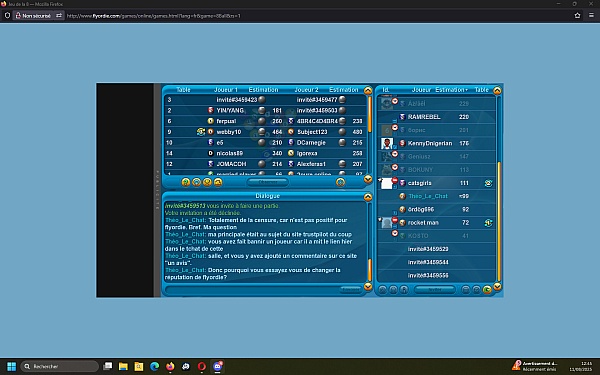Viewport: 600px width, 375px height.
Task: Toggle the small checkbox under catsgirls' avatar
Action: pyautogui.click(x=395, y=187)
